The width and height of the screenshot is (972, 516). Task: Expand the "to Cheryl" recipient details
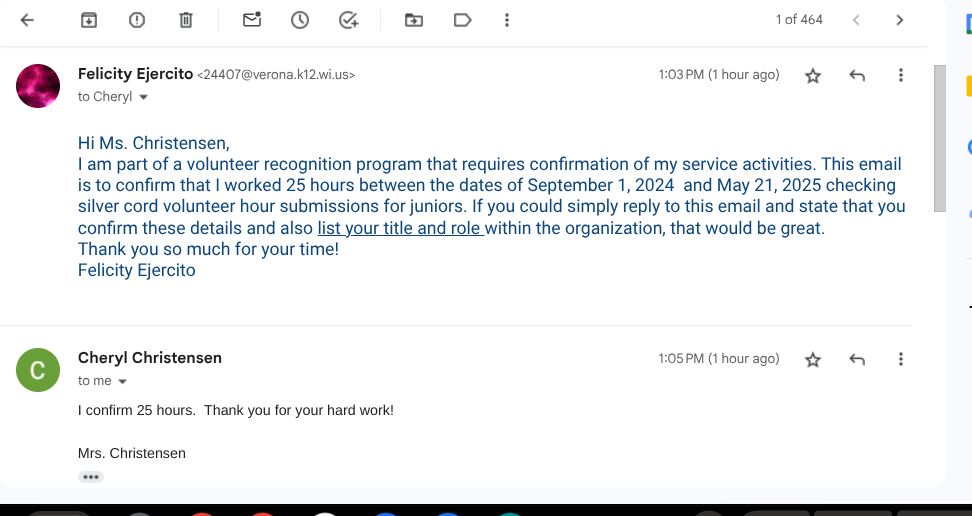point(143,98)
